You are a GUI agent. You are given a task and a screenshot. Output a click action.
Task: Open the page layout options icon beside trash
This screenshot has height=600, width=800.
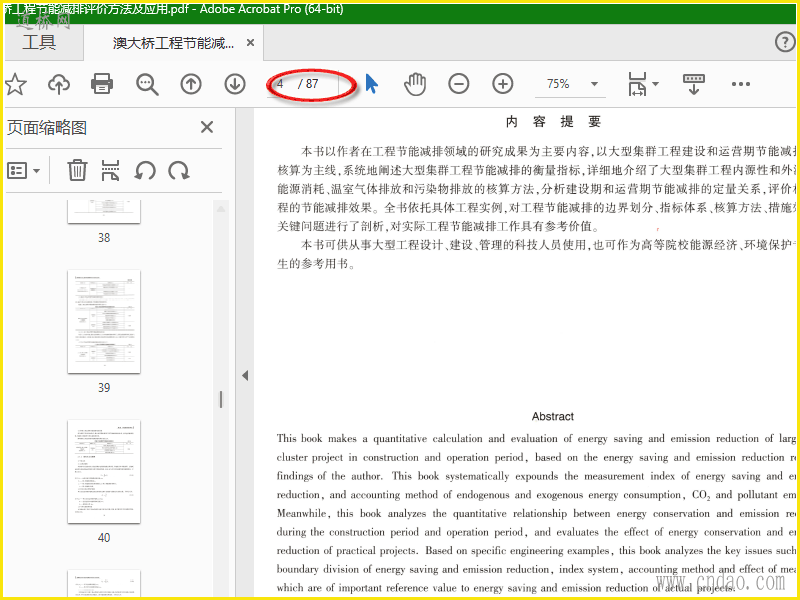[110, 170]
